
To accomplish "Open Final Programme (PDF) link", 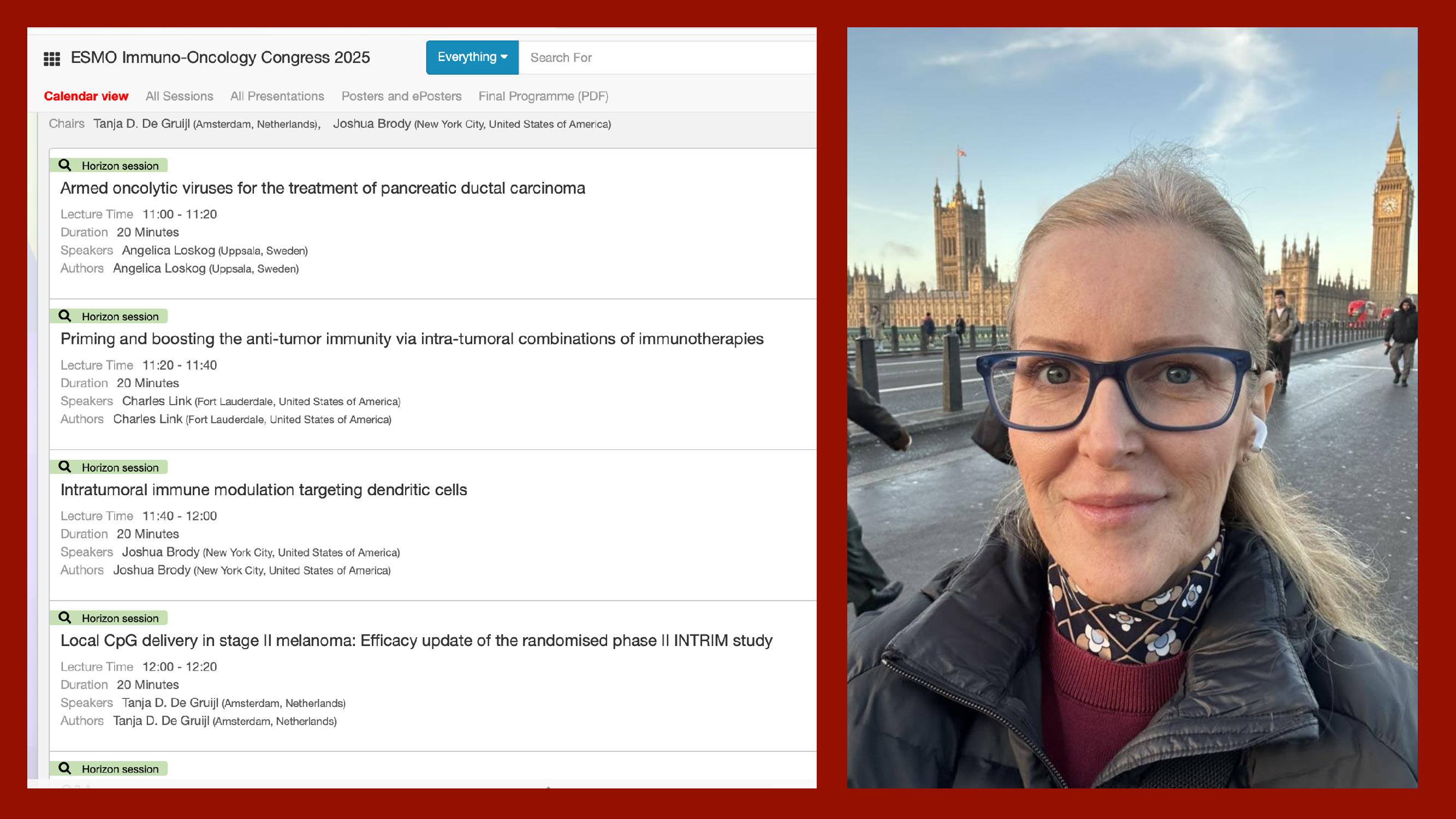I will point(543,96).
